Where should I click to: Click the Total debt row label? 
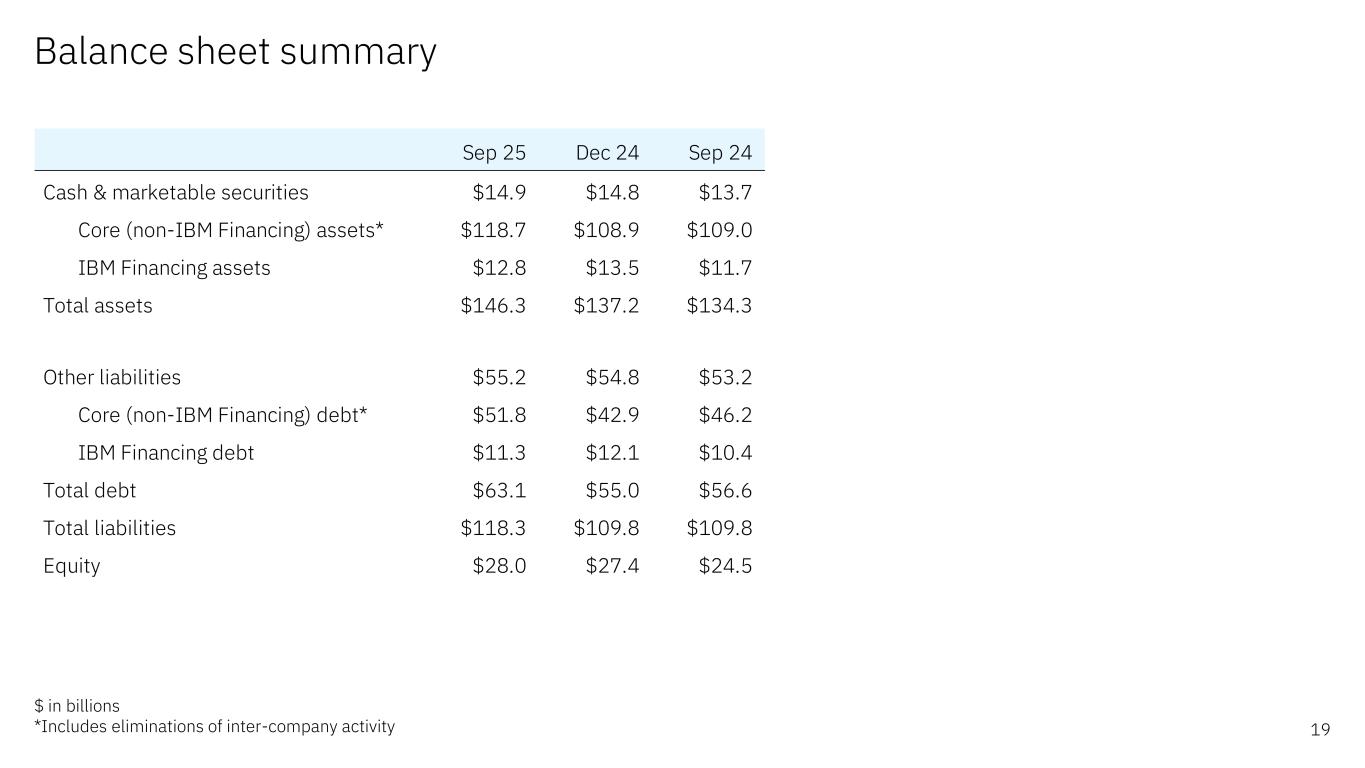point(89,490)
